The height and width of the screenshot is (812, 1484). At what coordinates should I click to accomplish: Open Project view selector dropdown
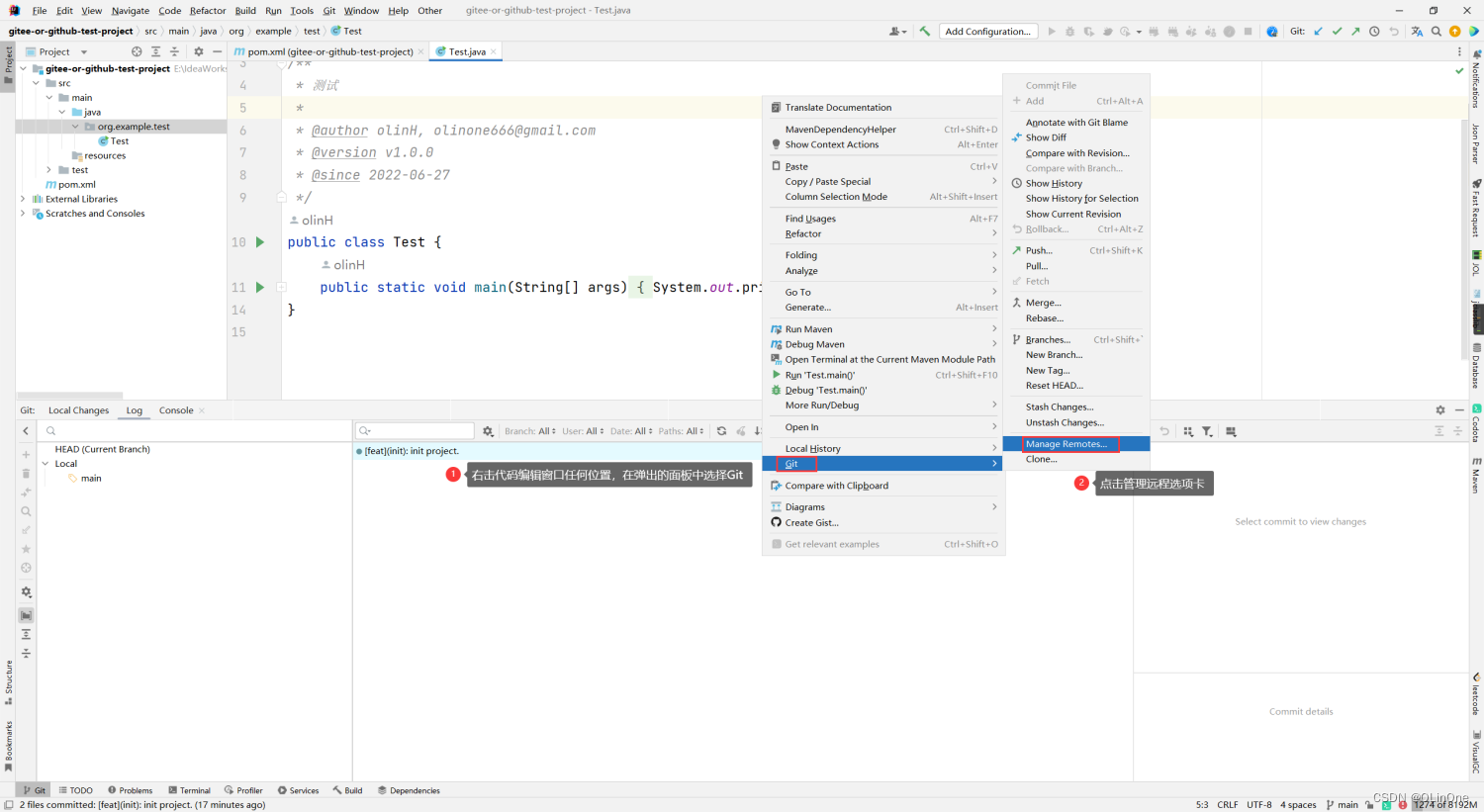point(57,51)
